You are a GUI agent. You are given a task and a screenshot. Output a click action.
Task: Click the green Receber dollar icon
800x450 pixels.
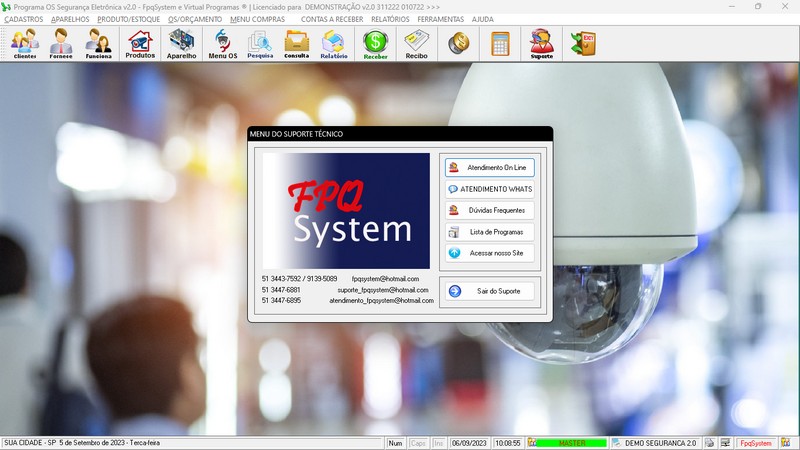pyautogui.click(x=376, y=44)
